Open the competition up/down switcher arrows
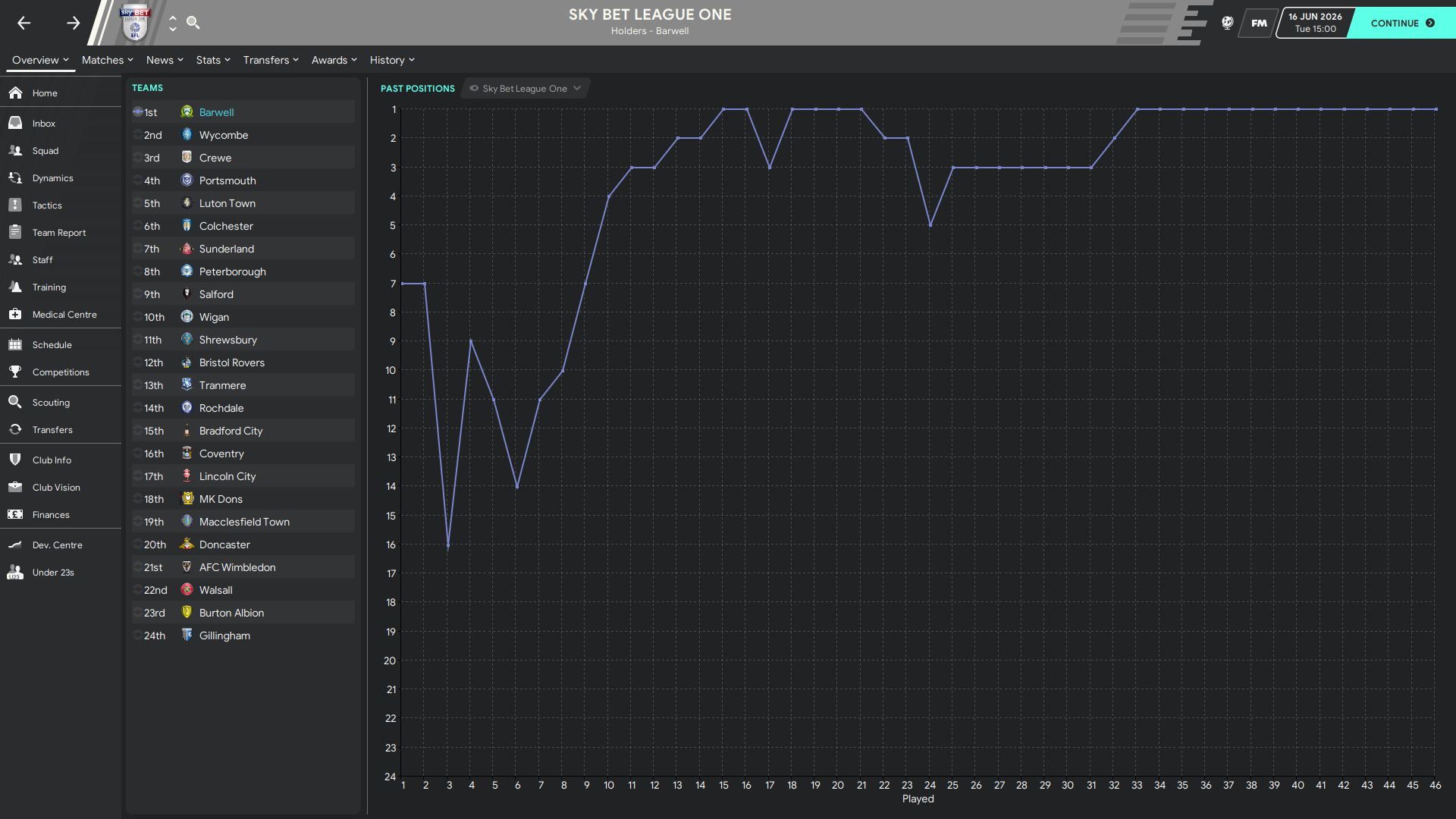The image size is (1456, 819). click(x=173, y=23)
